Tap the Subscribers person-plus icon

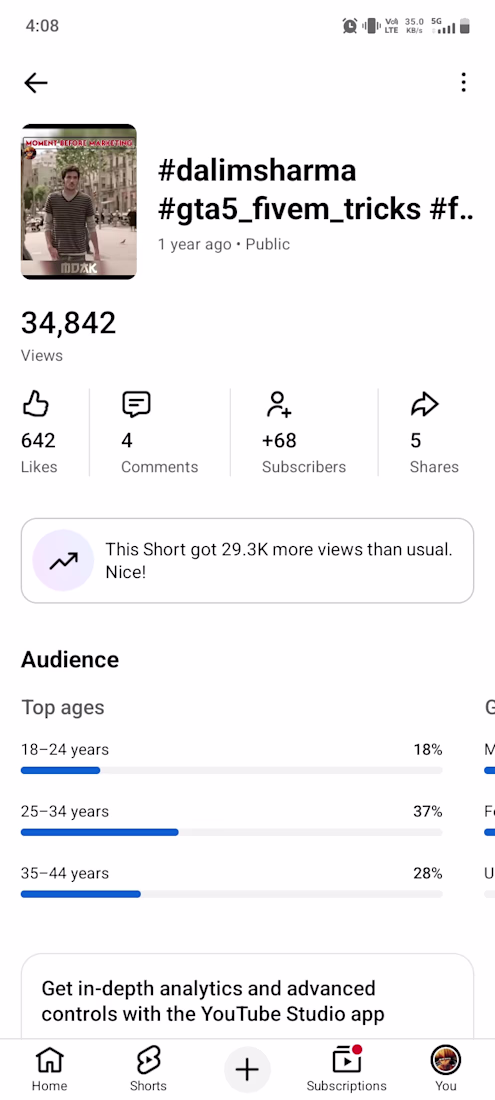tap(278, 404)
